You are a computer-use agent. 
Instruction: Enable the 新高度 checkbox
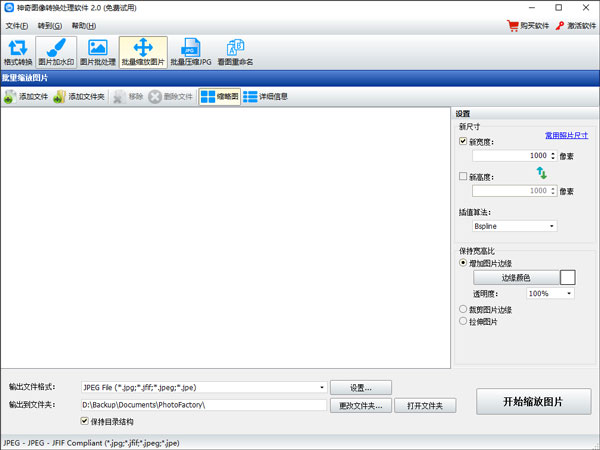click(463, 176)
